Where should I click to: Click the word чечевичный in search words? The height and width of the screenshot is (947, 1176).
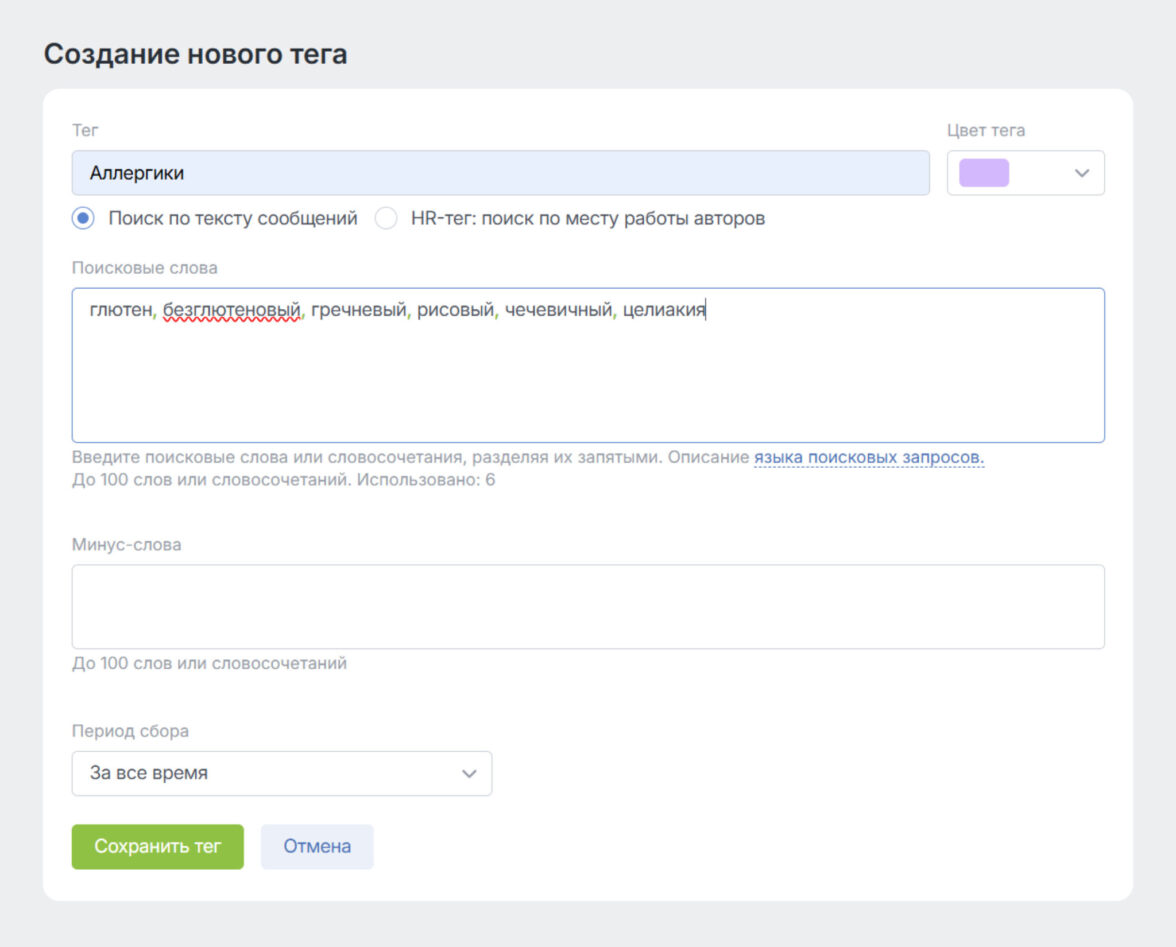click(x=558, y=311)
